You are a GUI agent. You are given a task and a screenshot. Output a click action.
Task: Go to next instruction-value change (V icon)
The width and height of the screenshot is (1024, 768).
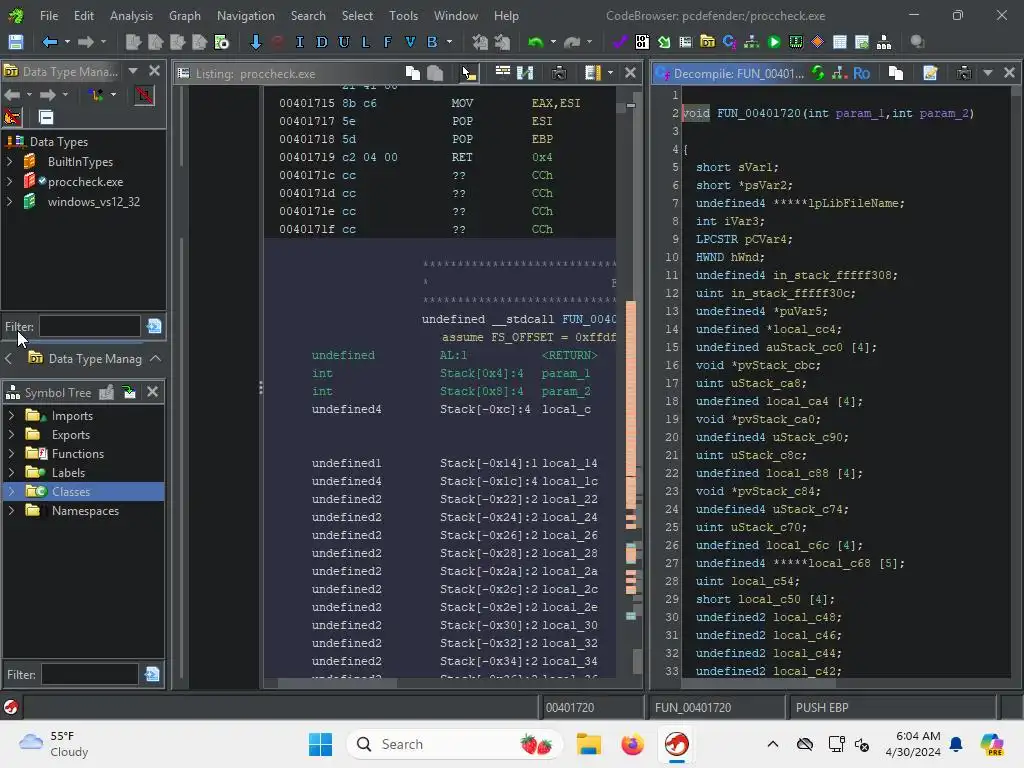(409, 42)
